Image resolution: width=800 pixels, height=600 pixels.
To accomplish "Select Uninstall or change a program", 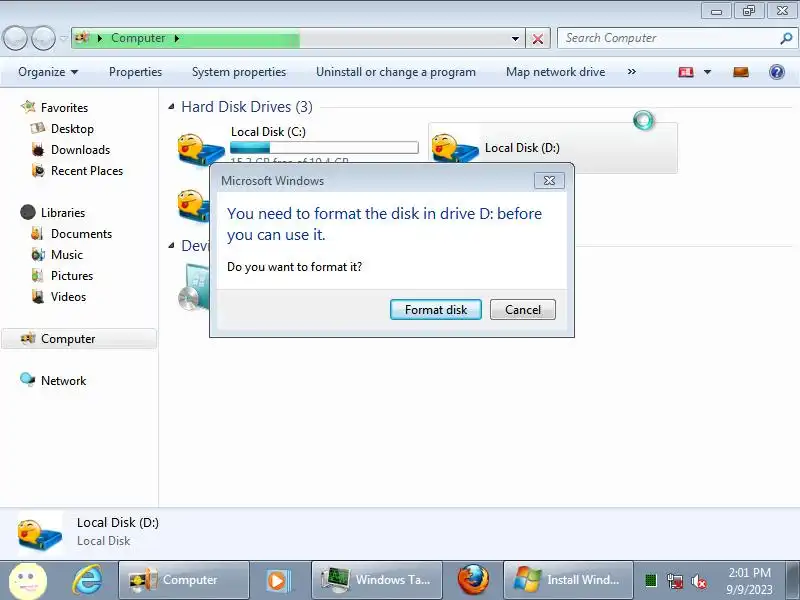I will 395,72.
